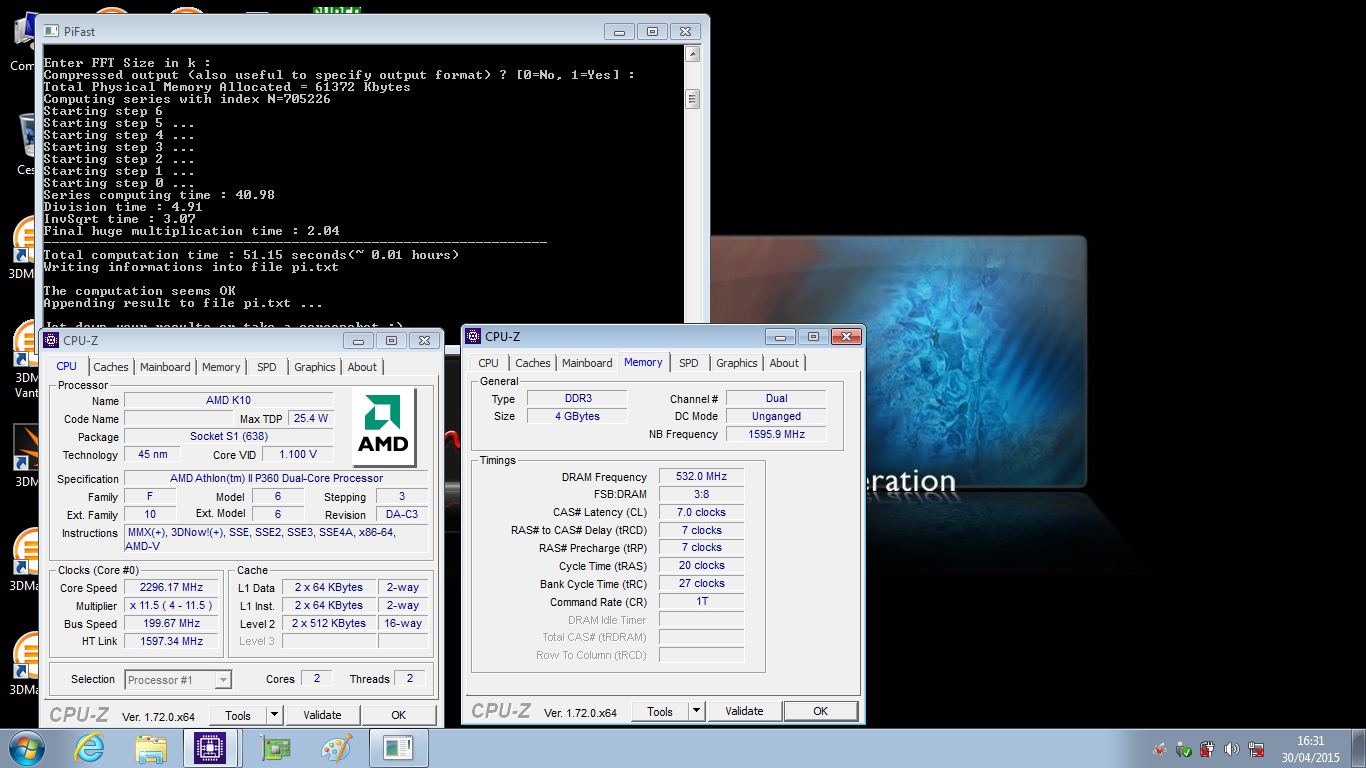Switch to CPU tab in Memory window
The height and width of the screenshot is (768, 1366).
click(488, 363)
